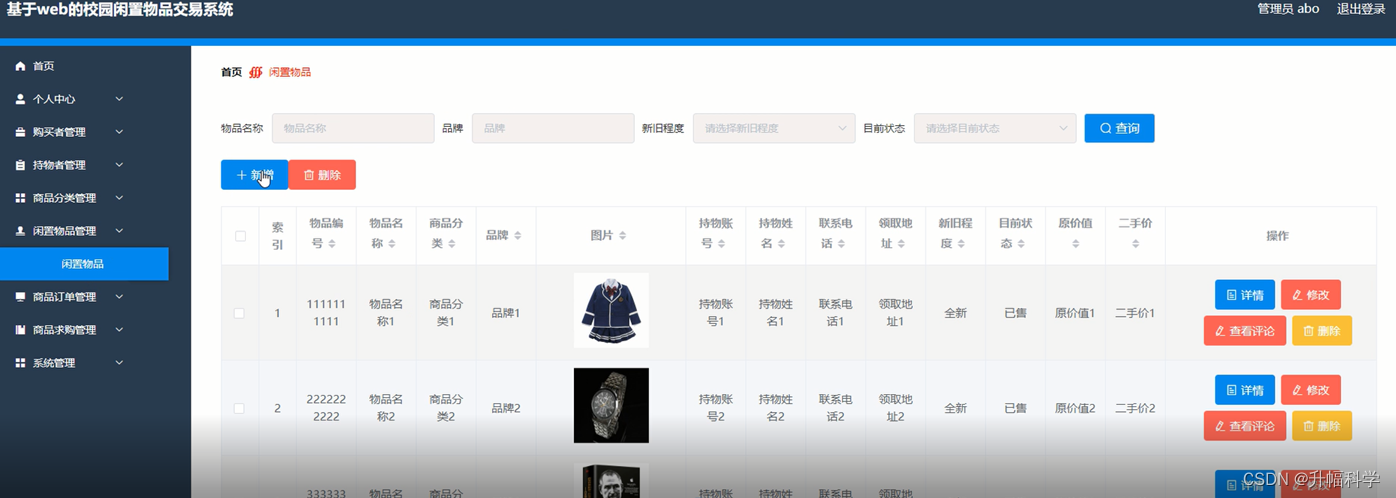Select the 闲置物品 submenu item
This screenshot has width=1396, height=498.
coord(84,264)
